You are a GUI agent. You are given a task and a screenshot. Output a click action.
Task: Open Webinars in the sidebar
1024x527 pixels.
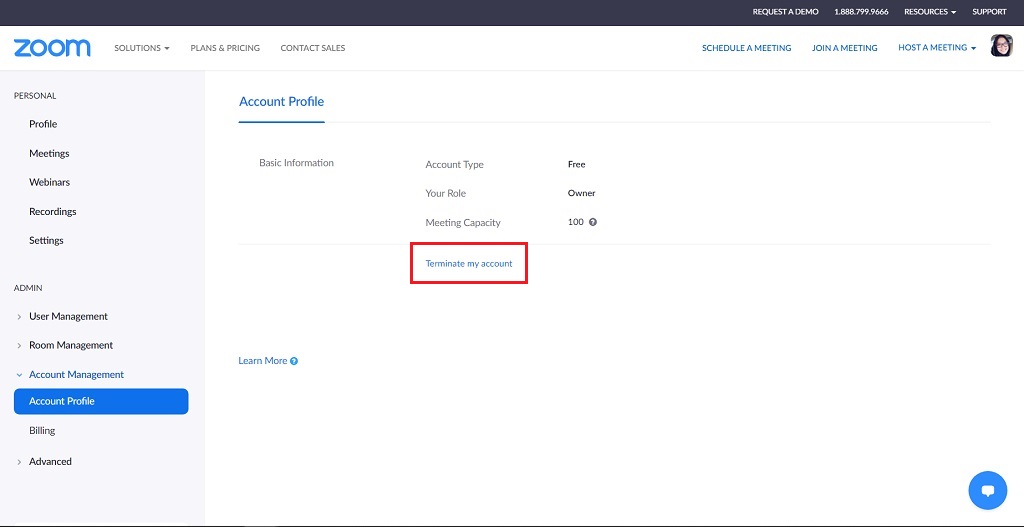pyautogui.click(x=50, y=182)
